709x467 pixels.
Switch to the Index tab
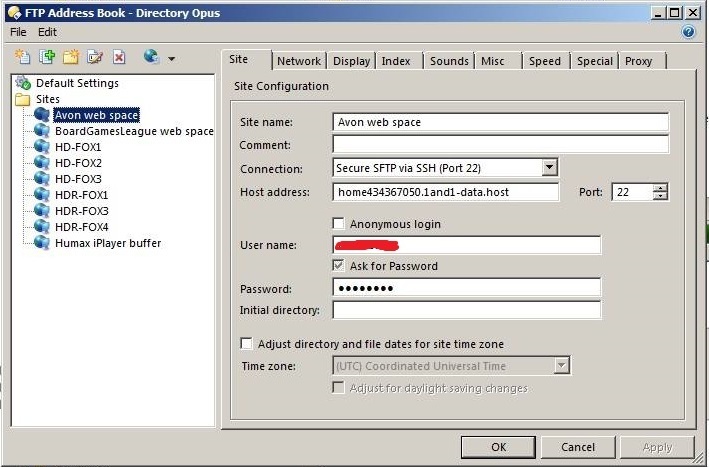pyautogui.click(x=399, y=61)
